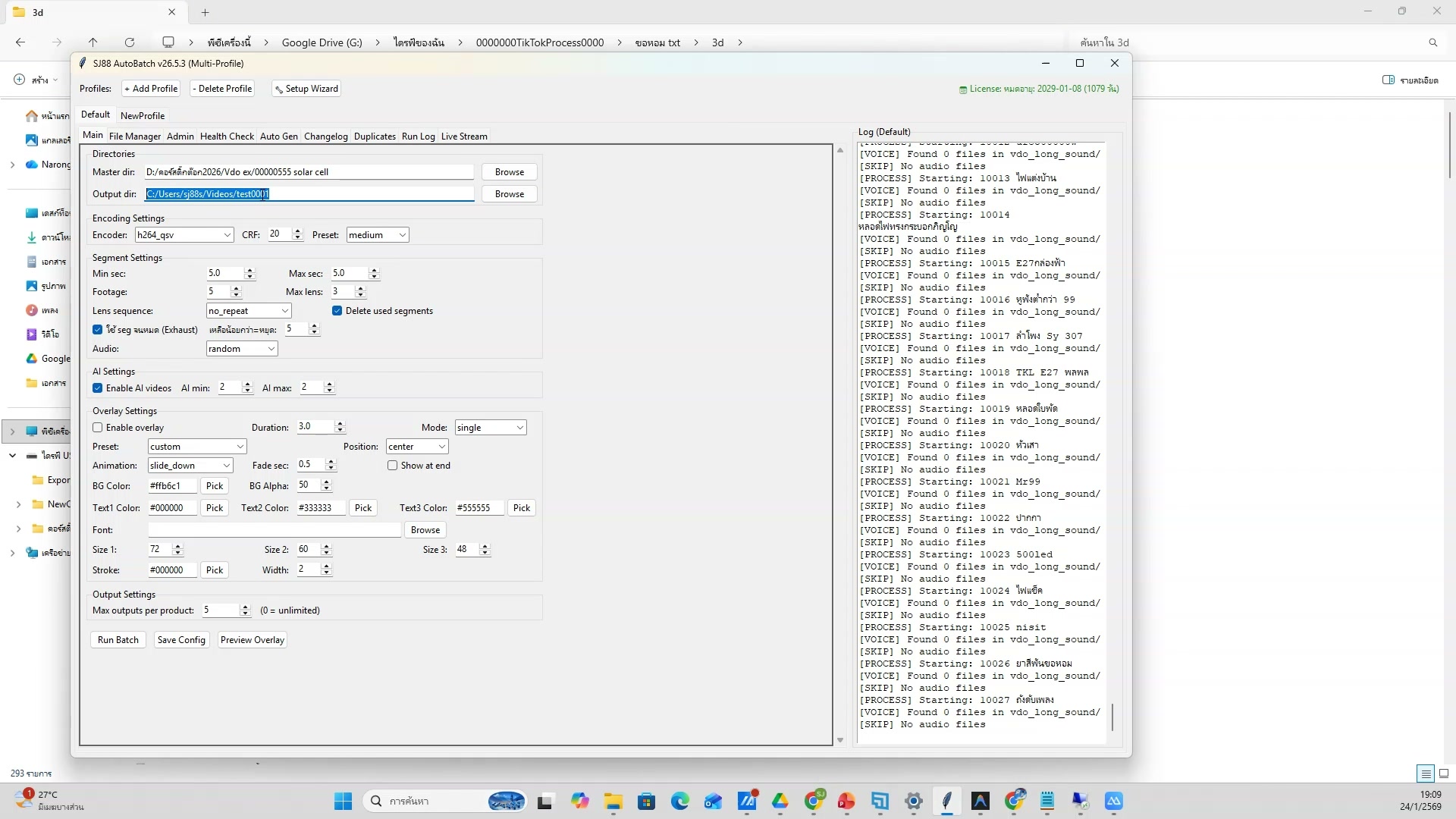
Task: Open the SJ88 AutoBatch feather icon in taskbar
Action: [948, 801]
